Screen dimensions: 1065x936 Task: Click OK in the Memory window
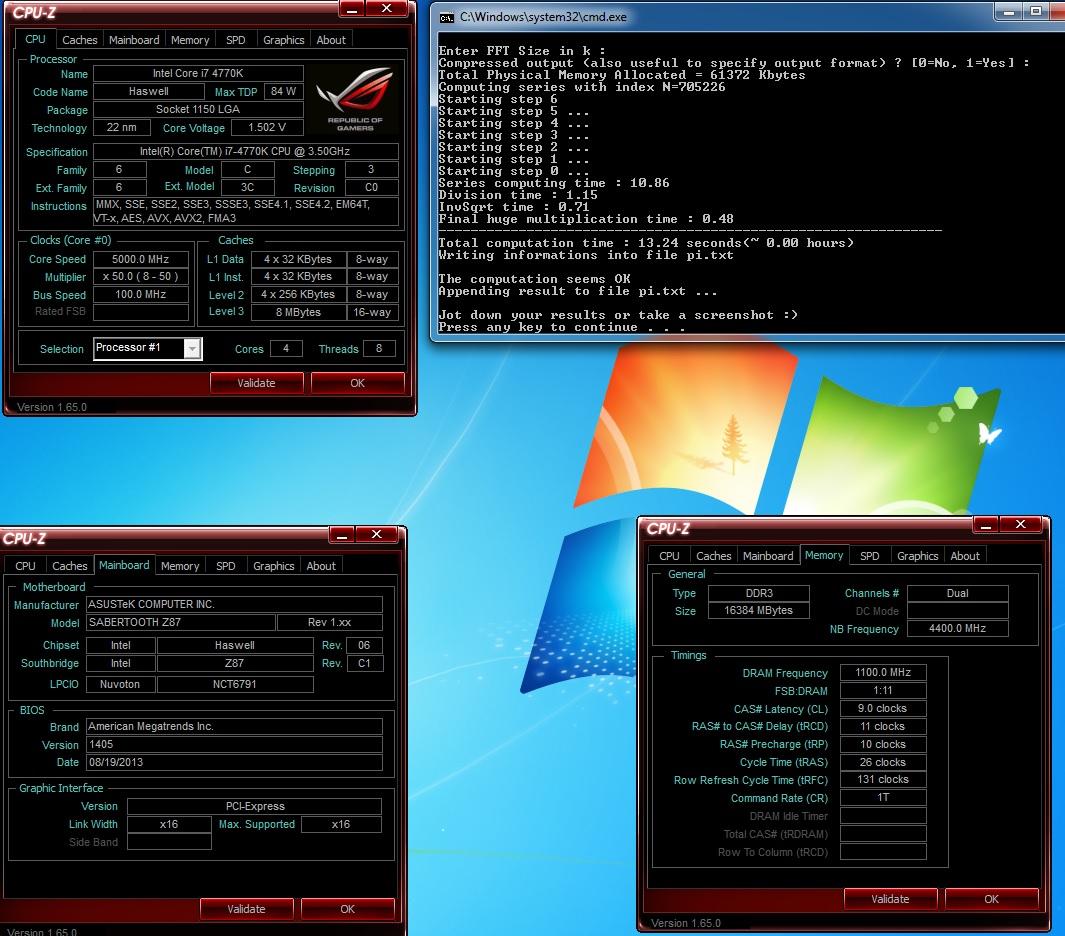992,899
